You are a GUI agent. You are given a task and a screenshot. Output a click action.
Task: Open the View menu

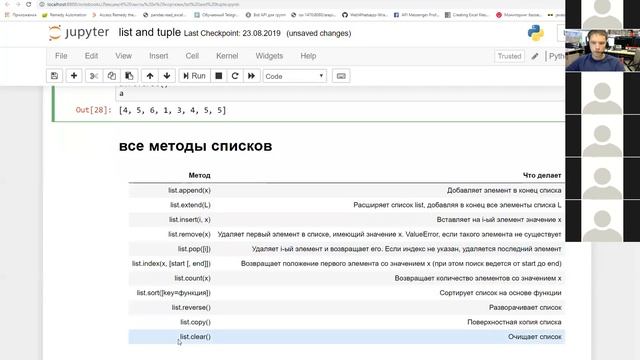123,56
